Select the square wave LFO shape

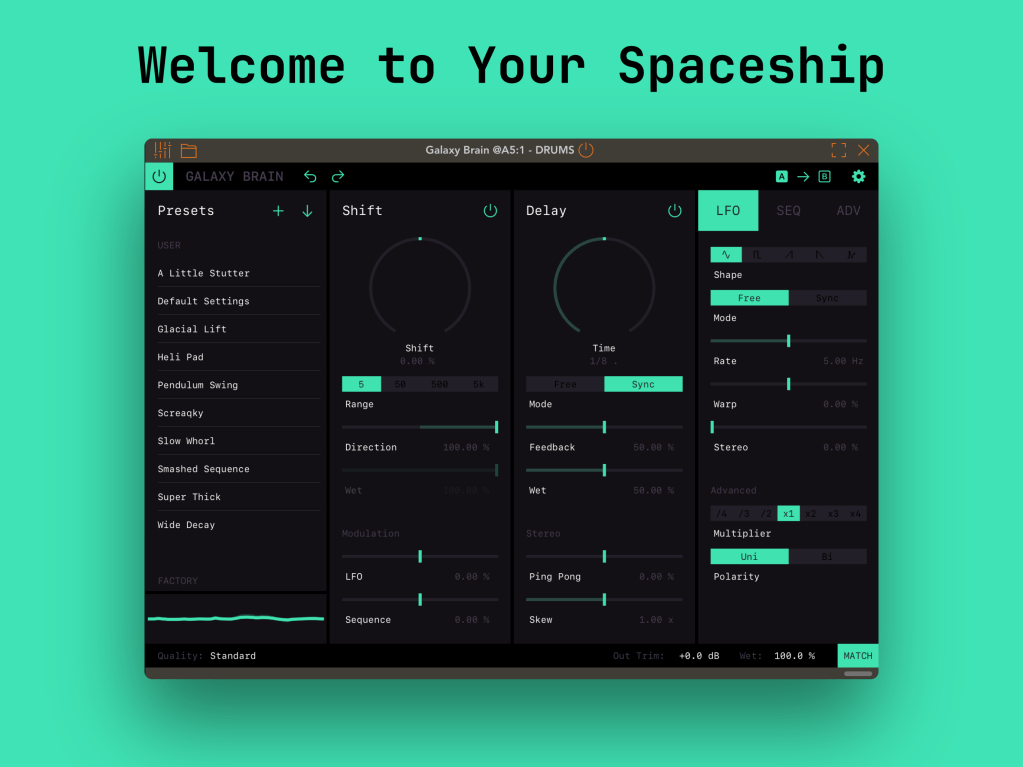pos(757,255)
